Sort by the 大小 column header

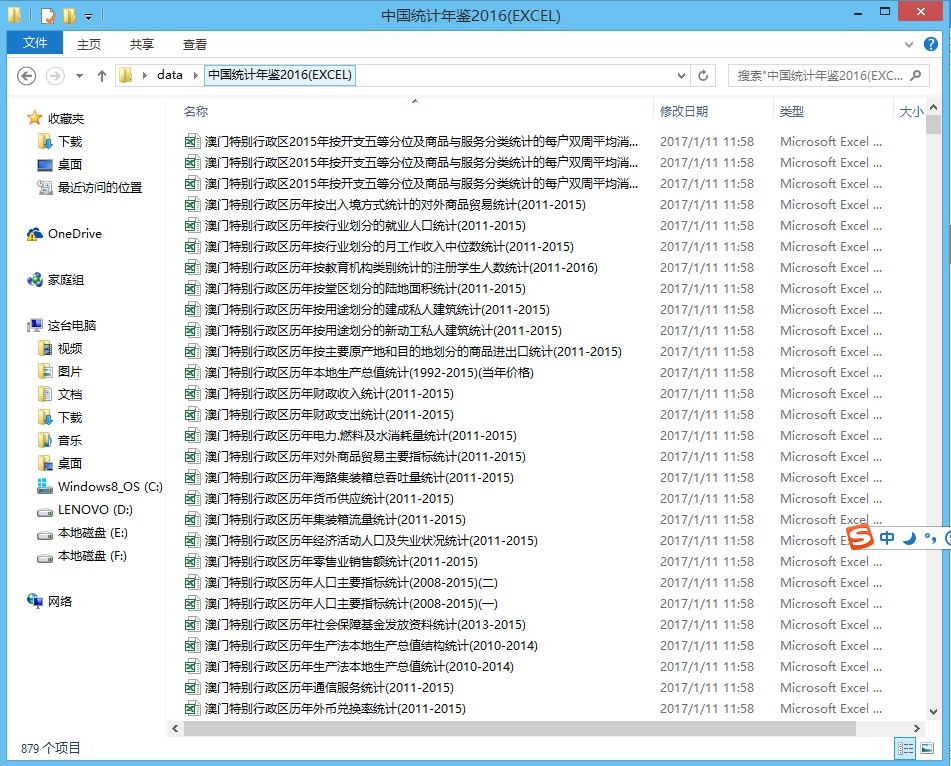911,112
